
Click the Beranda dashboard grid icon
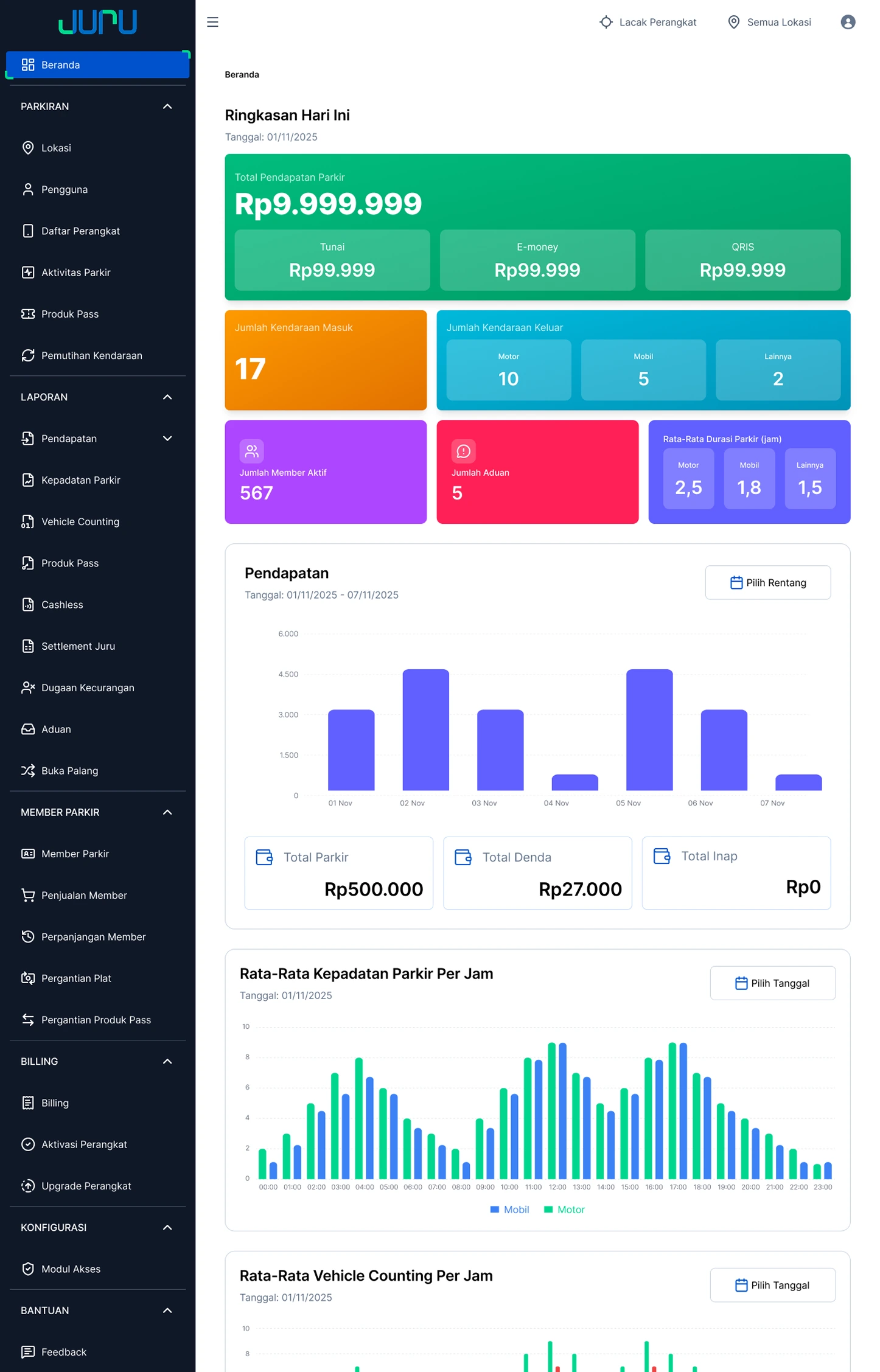[28, 64]
